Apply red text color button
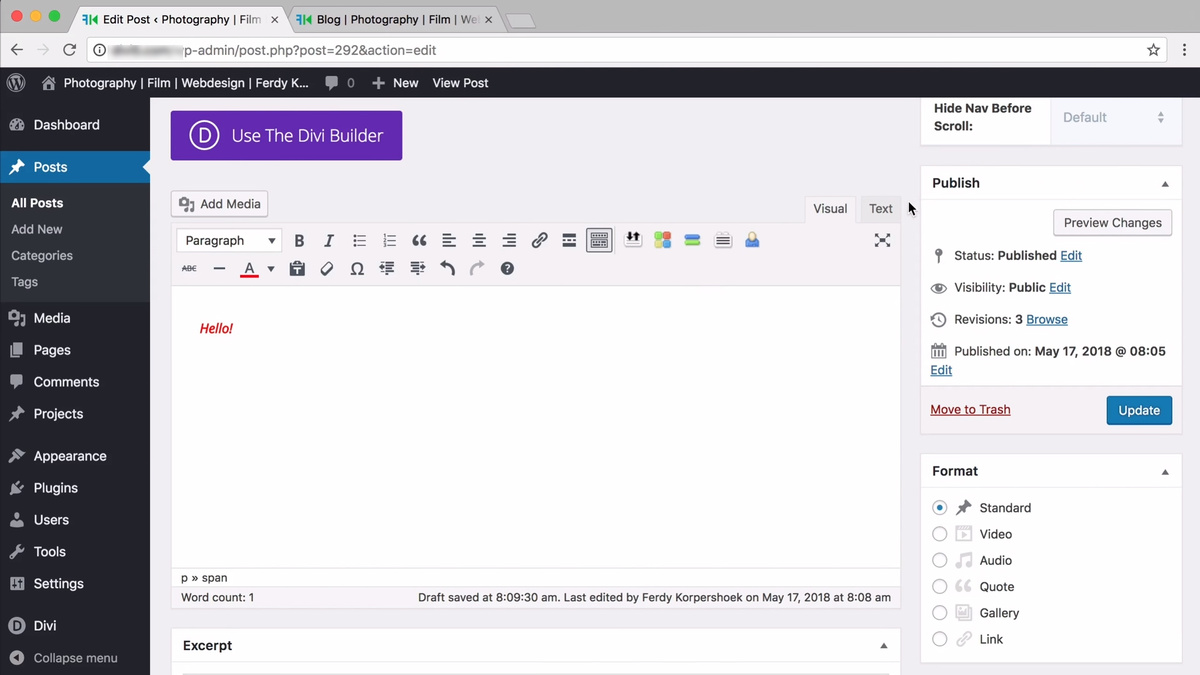Image resolution: width=1200 pixels, height=675 pixels. [249, 269]
